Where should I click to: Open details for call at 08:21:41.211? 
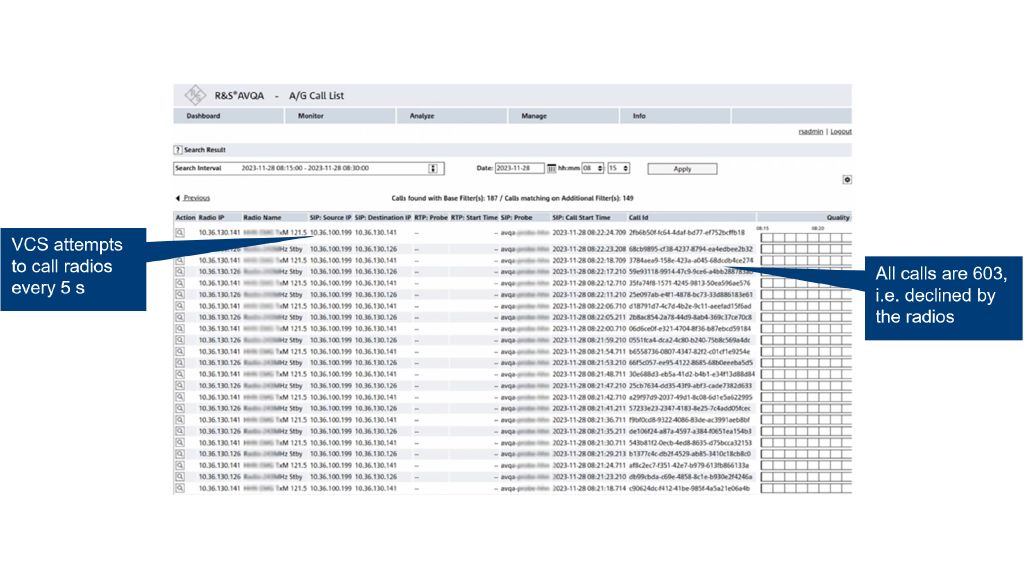(x=180, y=408)
